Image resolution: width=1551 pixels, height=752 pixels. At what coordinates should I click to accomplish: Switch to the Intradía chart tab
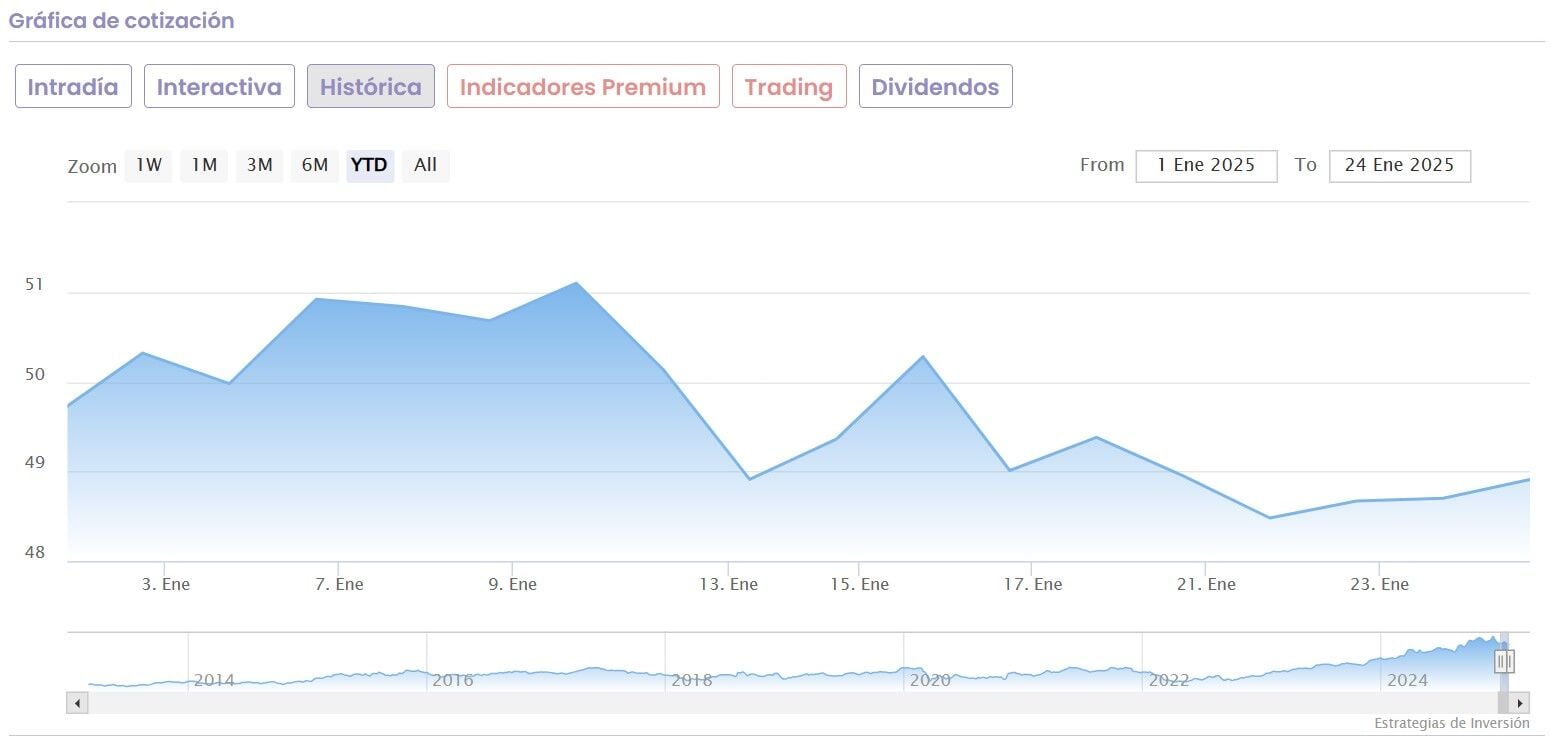(73, 87)
